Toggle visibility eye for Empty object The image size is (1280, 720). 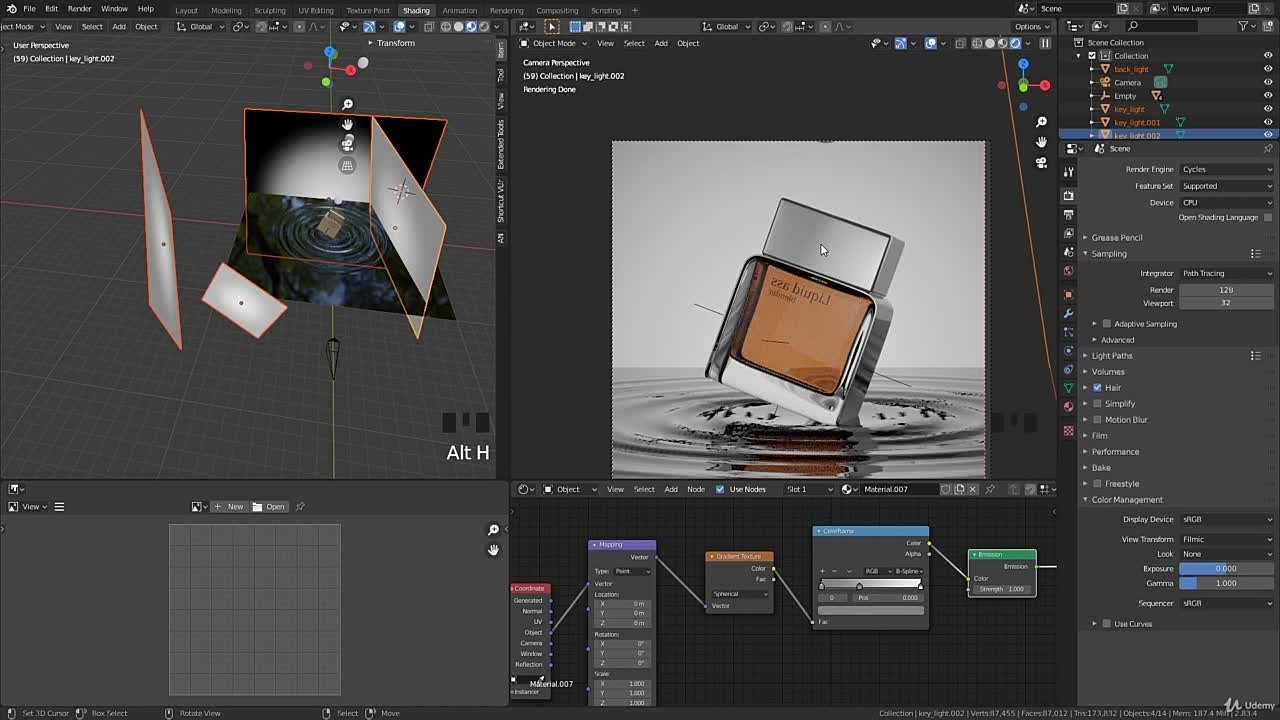pyautogui.click(x=1268, y=96)
